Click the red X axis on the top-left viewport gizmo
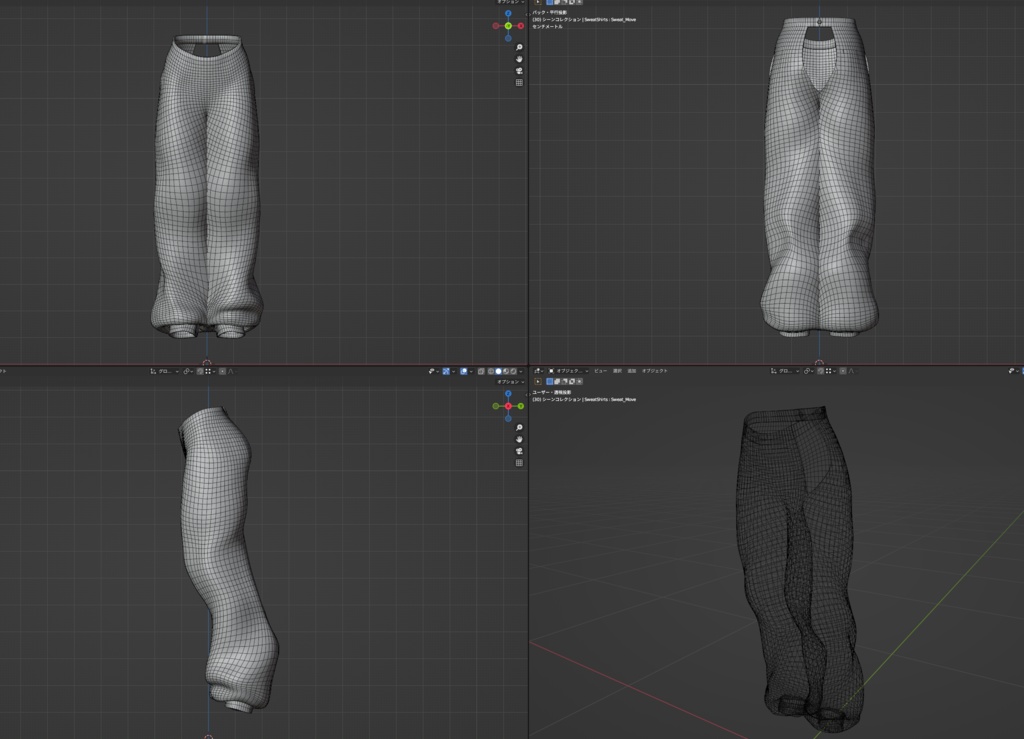The image size is (1024, 739). click(520, 26)
